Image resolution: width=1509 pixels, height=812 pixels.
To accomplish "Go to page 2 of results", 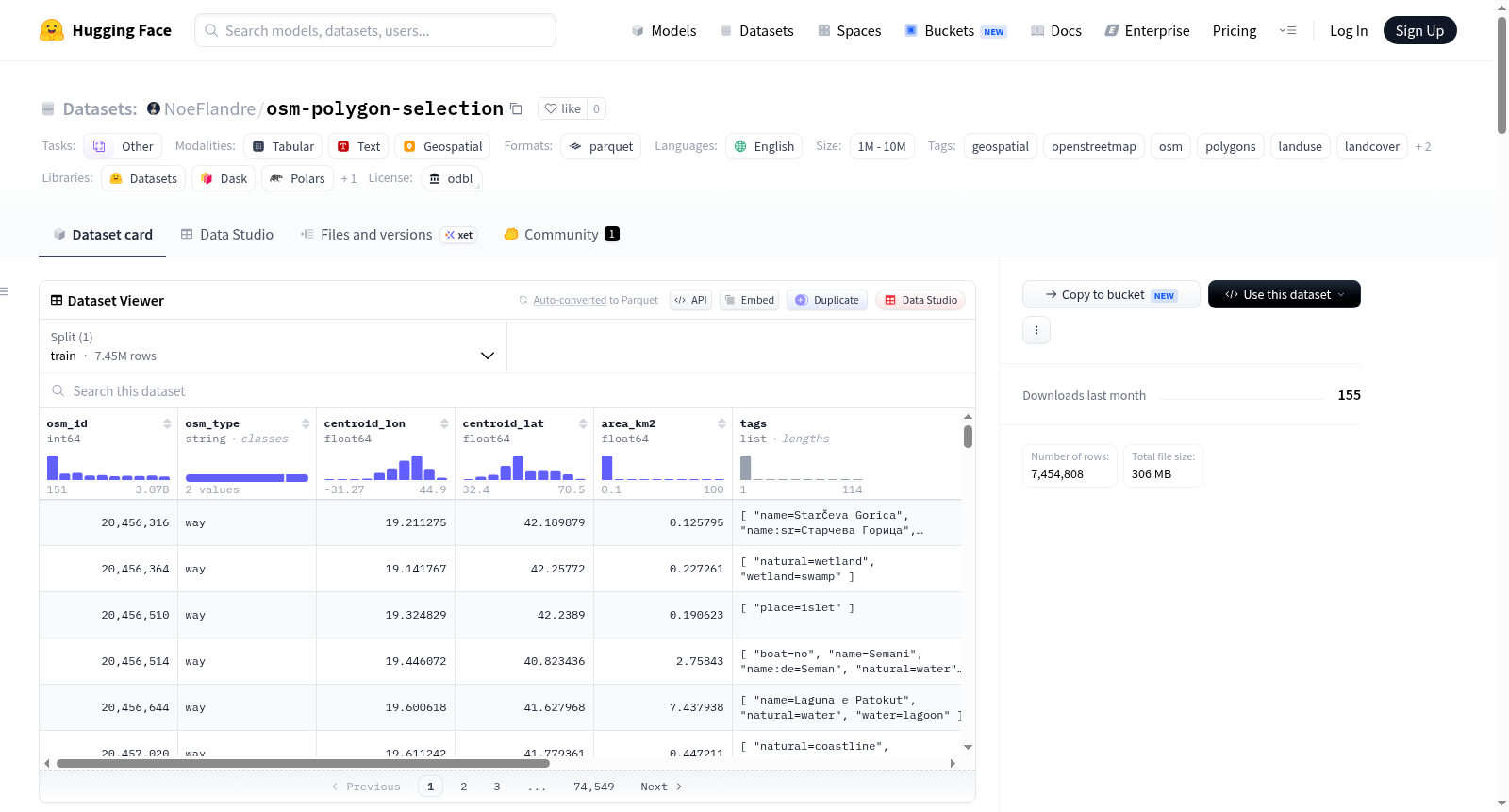I will [x=463, y=787].
